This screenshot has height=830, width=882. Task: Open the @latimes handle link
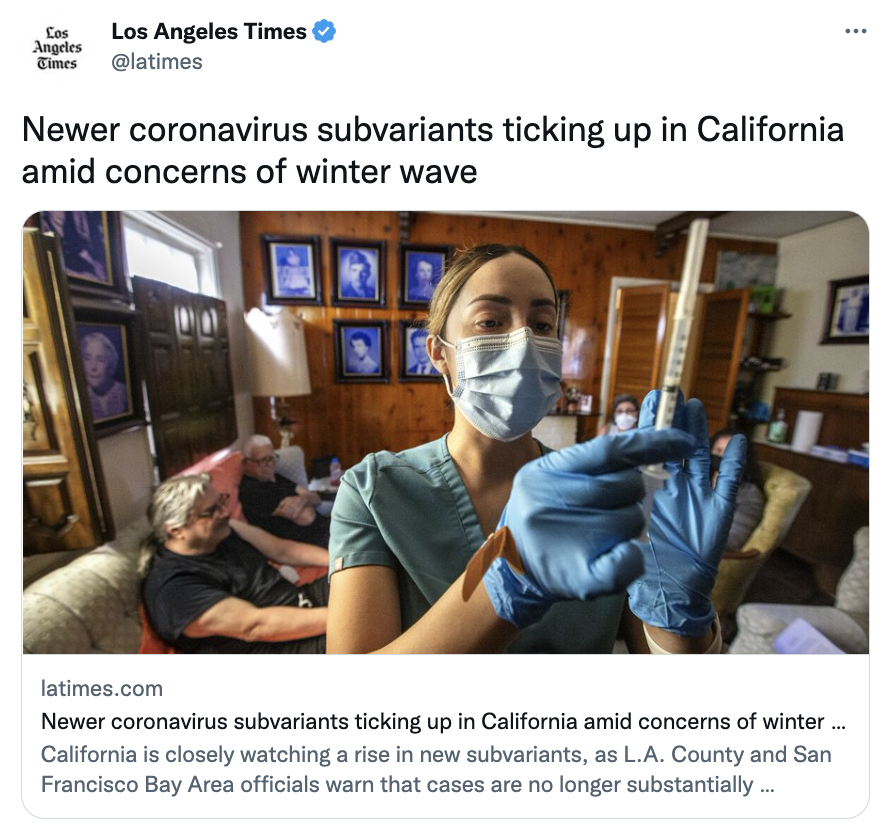tap(157, 61)
